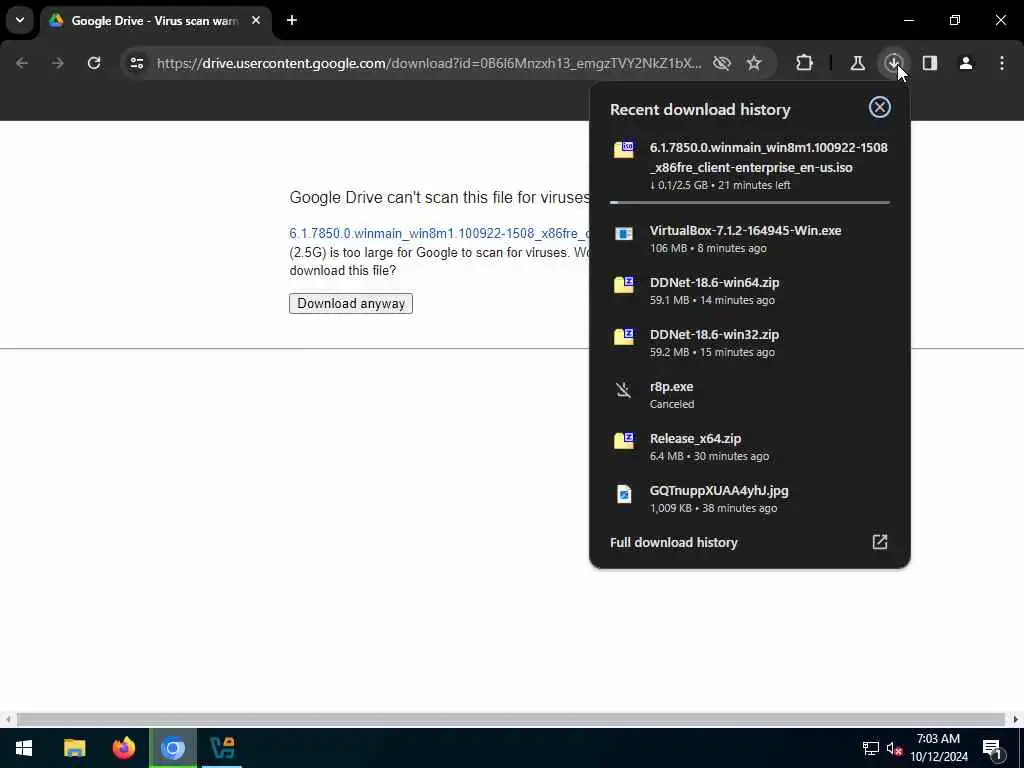Open the tab search dropdown arrow

pyautogui.click(x=20, y=20)
